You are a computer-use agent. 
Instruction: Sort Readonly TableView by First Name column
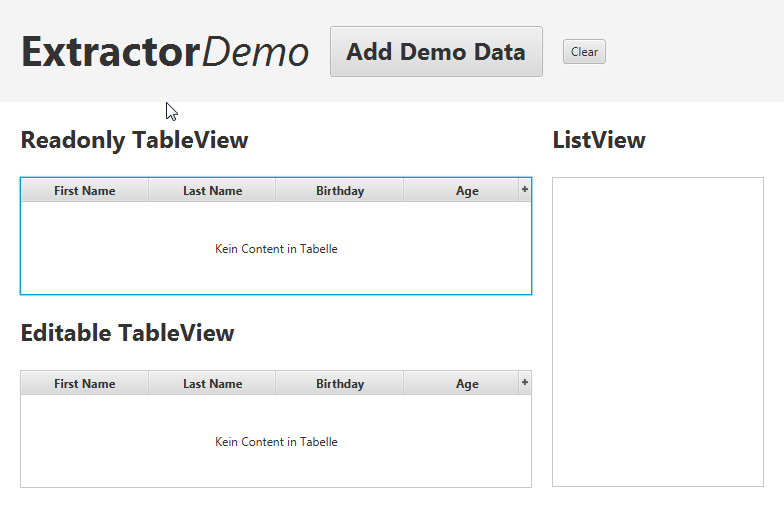84,190
